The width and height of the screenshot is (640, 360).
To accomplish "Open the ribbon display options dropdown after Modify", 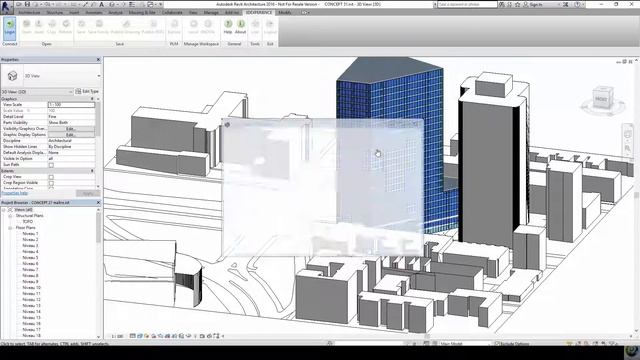I will click(x=304, y=13).
